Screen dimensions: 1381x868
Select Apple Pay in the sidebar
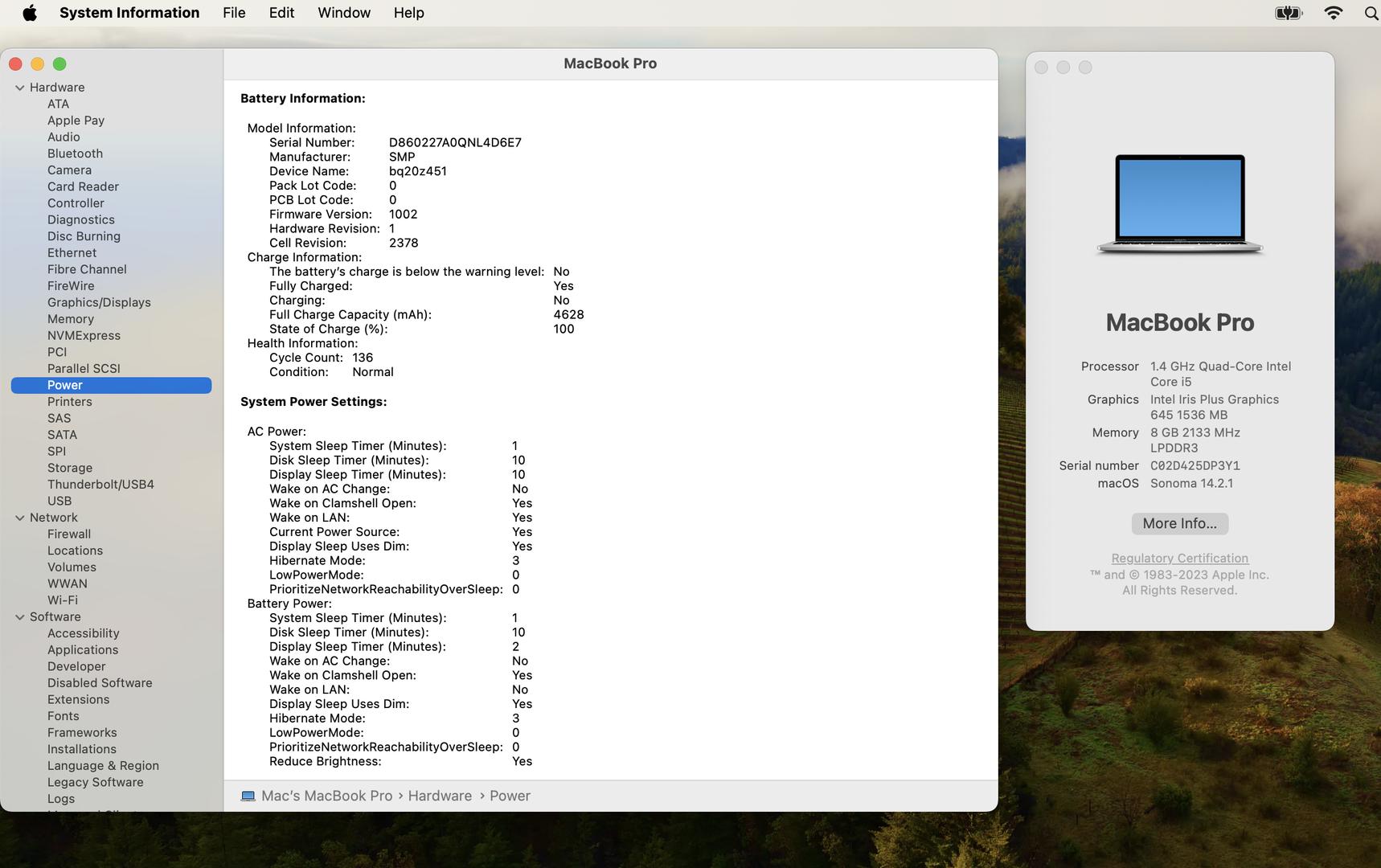[76, 121]
